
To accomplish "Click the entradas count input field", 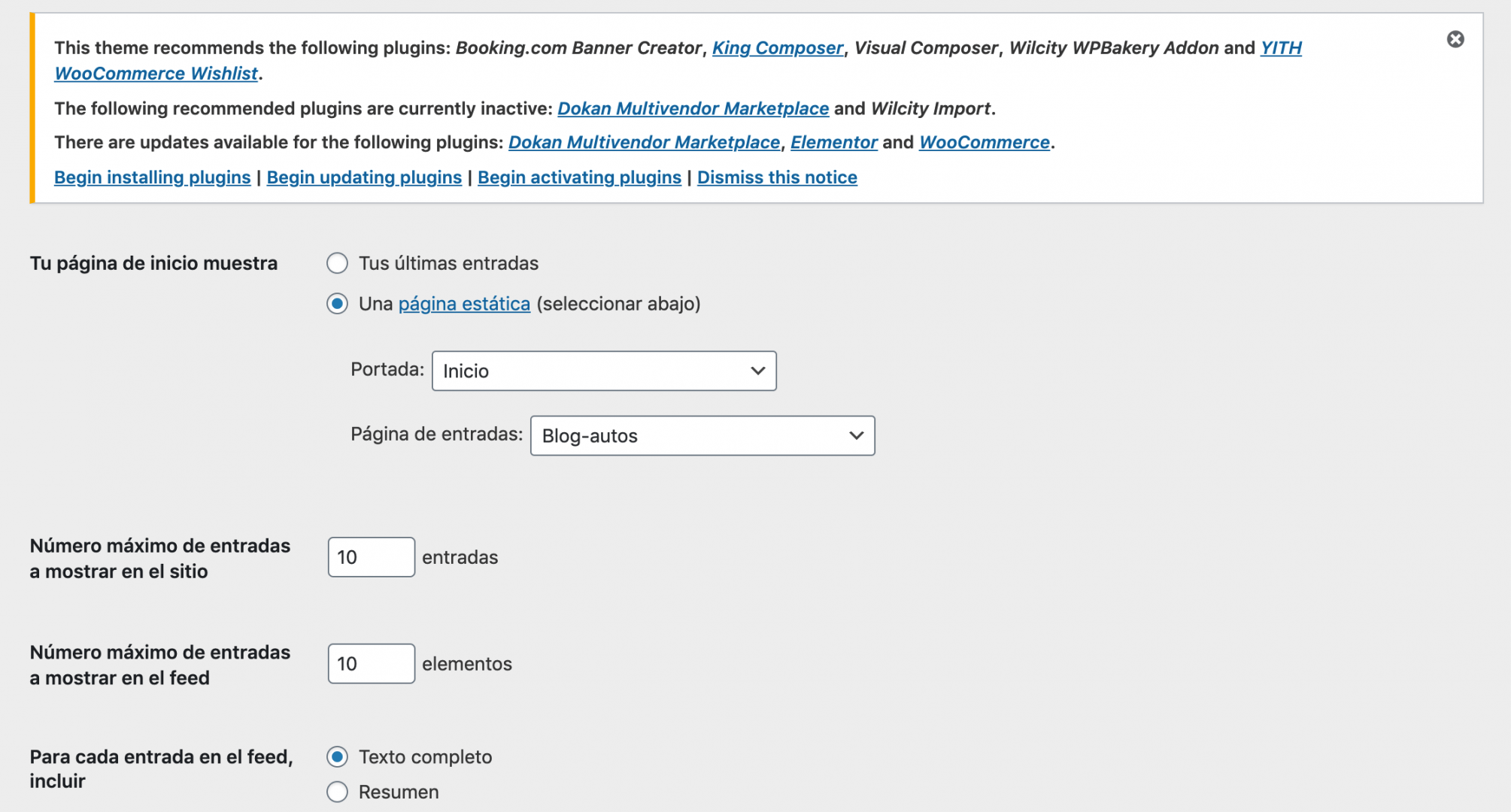I will (371, 557).
